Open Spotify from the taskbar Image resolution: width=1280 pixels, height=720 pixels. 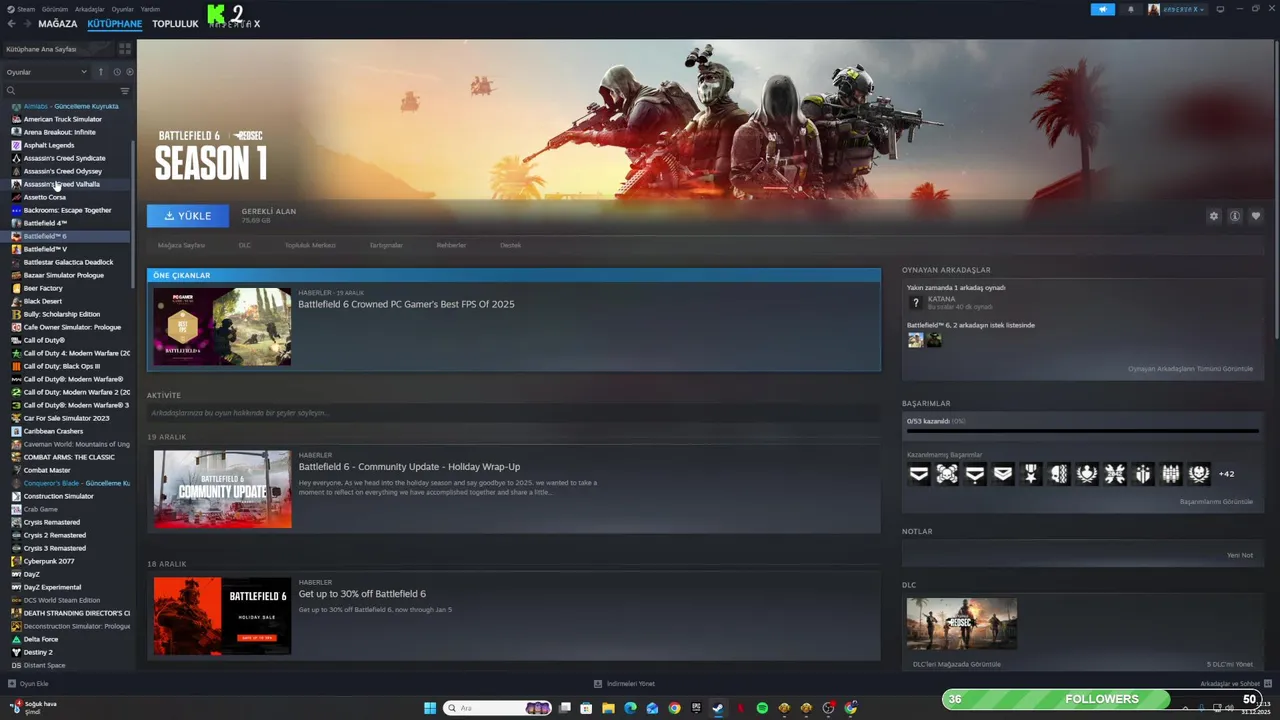[x=762, y=708]
